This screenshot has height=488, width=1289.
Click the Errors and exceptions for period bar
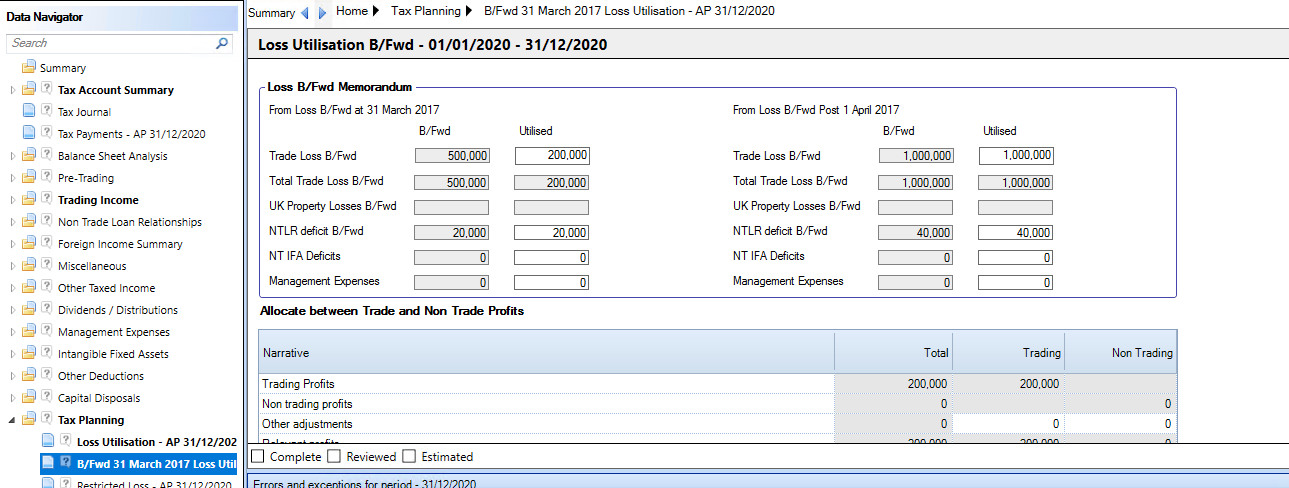coord(767,482)
